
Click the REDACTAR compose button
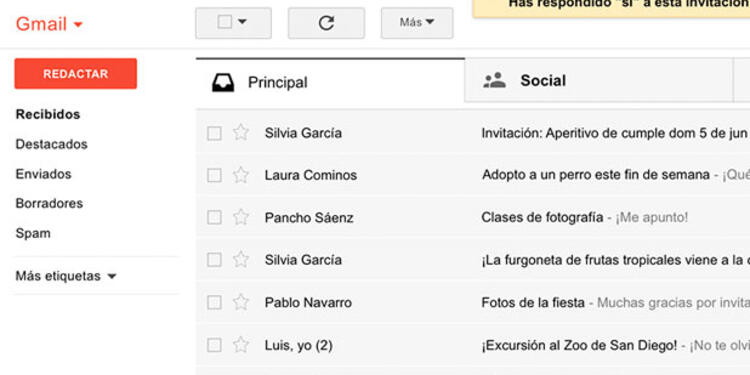76,74
